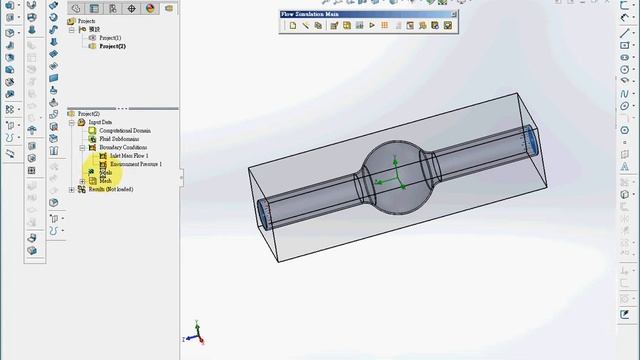This screenshot has width=640, height=360.
Task: Close the Flow Simulation Main floating toolbar
Action: [x=453, y=14]
